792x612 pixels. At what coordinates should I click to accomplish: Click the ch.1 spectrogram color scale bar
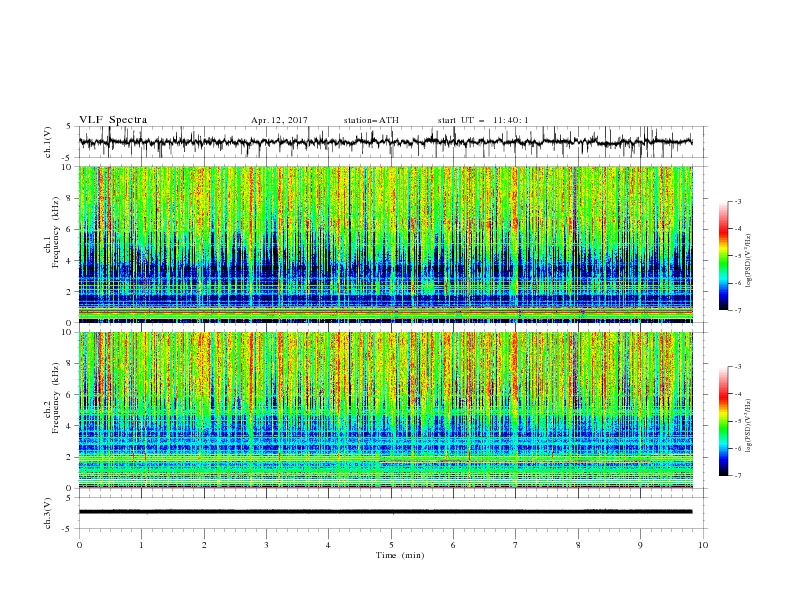(x=724, y=255)
